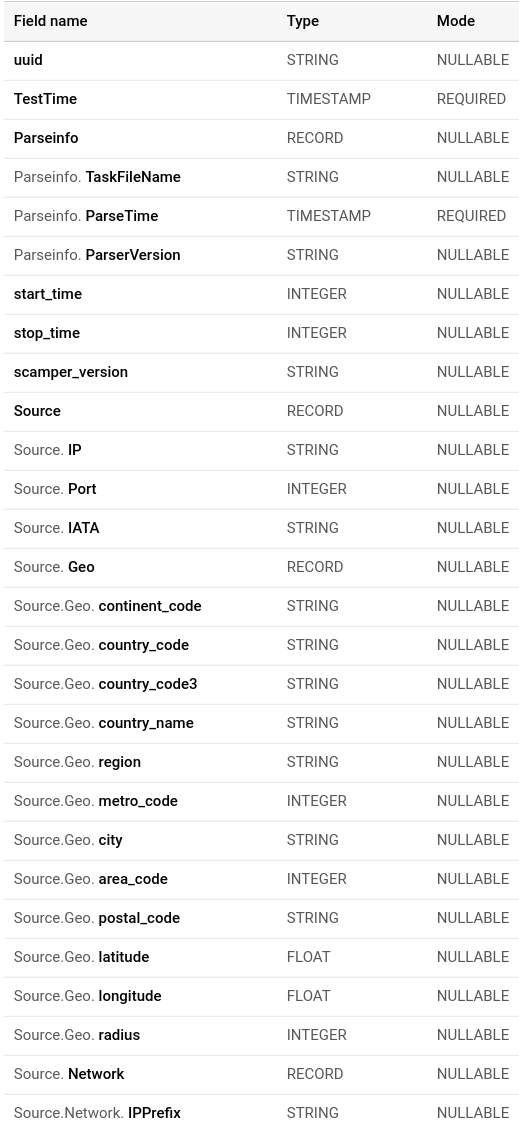Select the start_time field
This screenshot has width=519, height=1124.
(x=47, y=294)
